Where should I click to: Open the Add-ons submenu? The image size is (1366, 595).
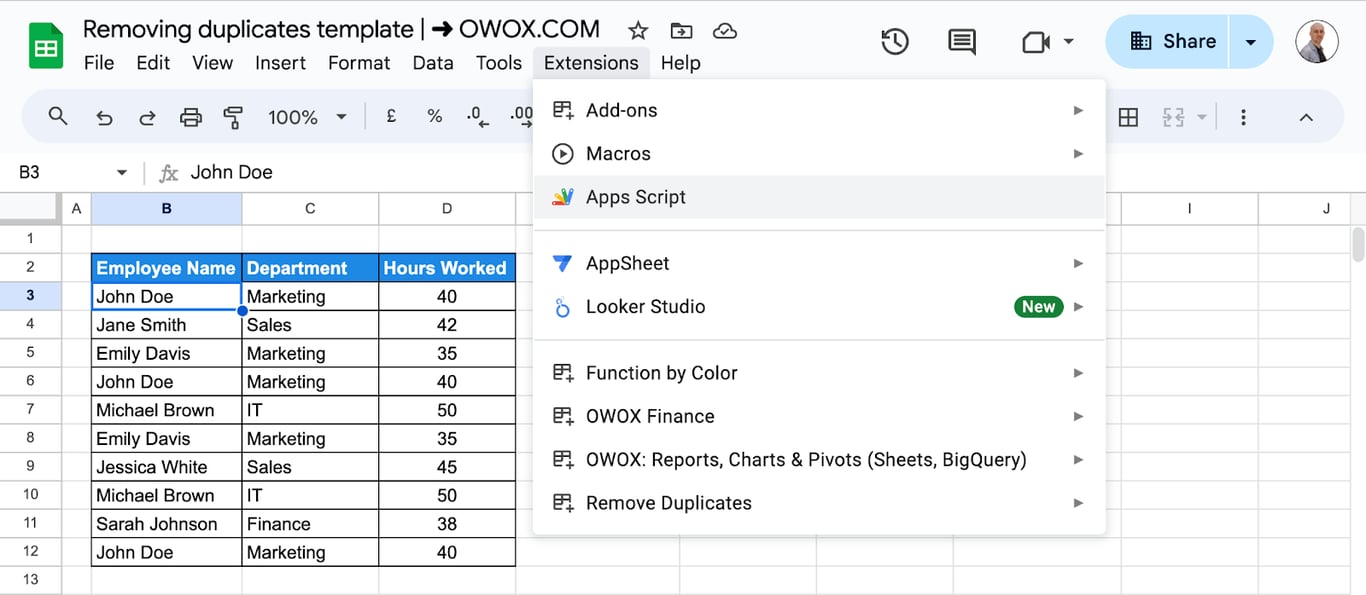pyautogui.click(x=819, y=110)
